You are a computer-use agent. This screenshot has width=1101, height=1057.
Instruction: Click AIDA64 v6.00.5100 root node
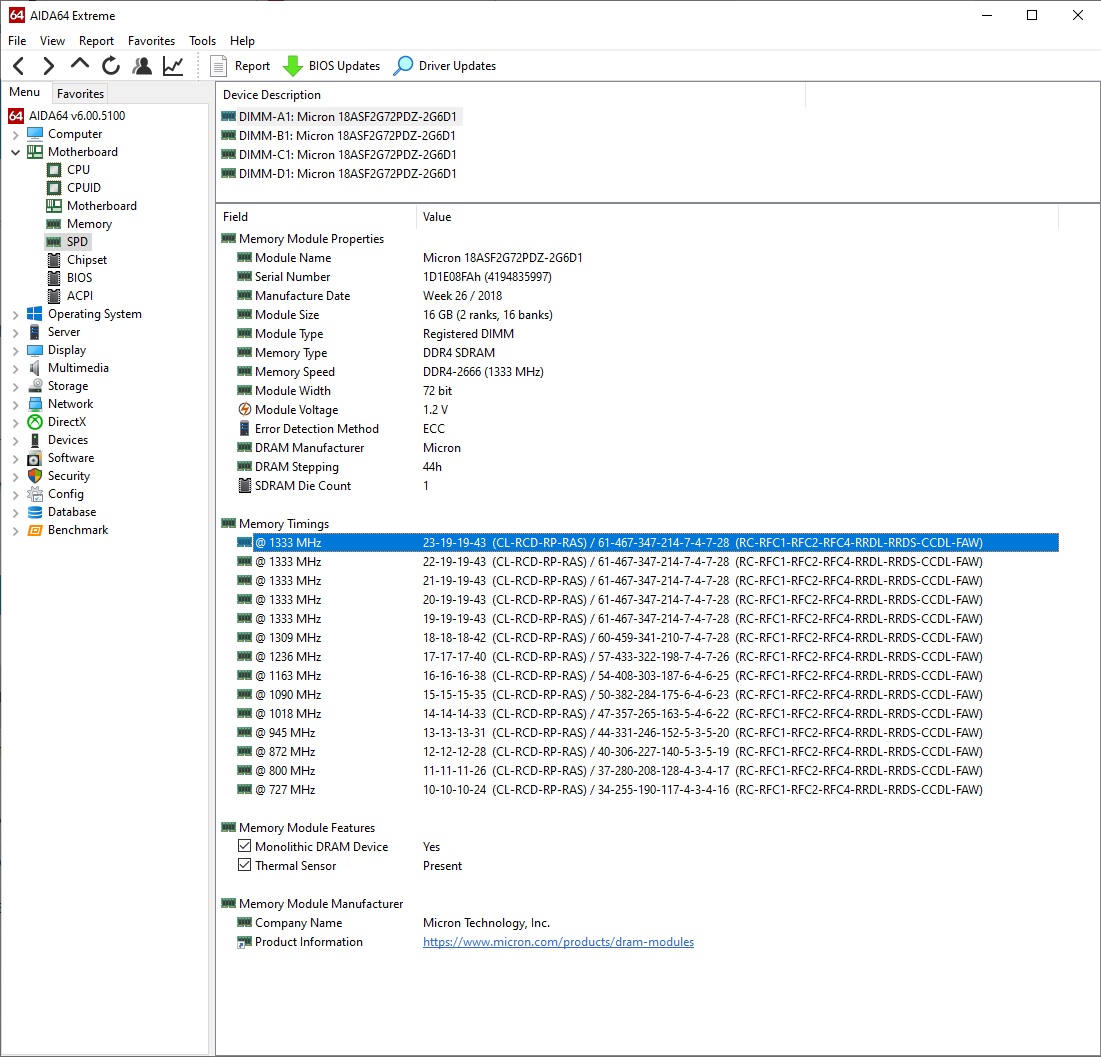pos(67,116)
